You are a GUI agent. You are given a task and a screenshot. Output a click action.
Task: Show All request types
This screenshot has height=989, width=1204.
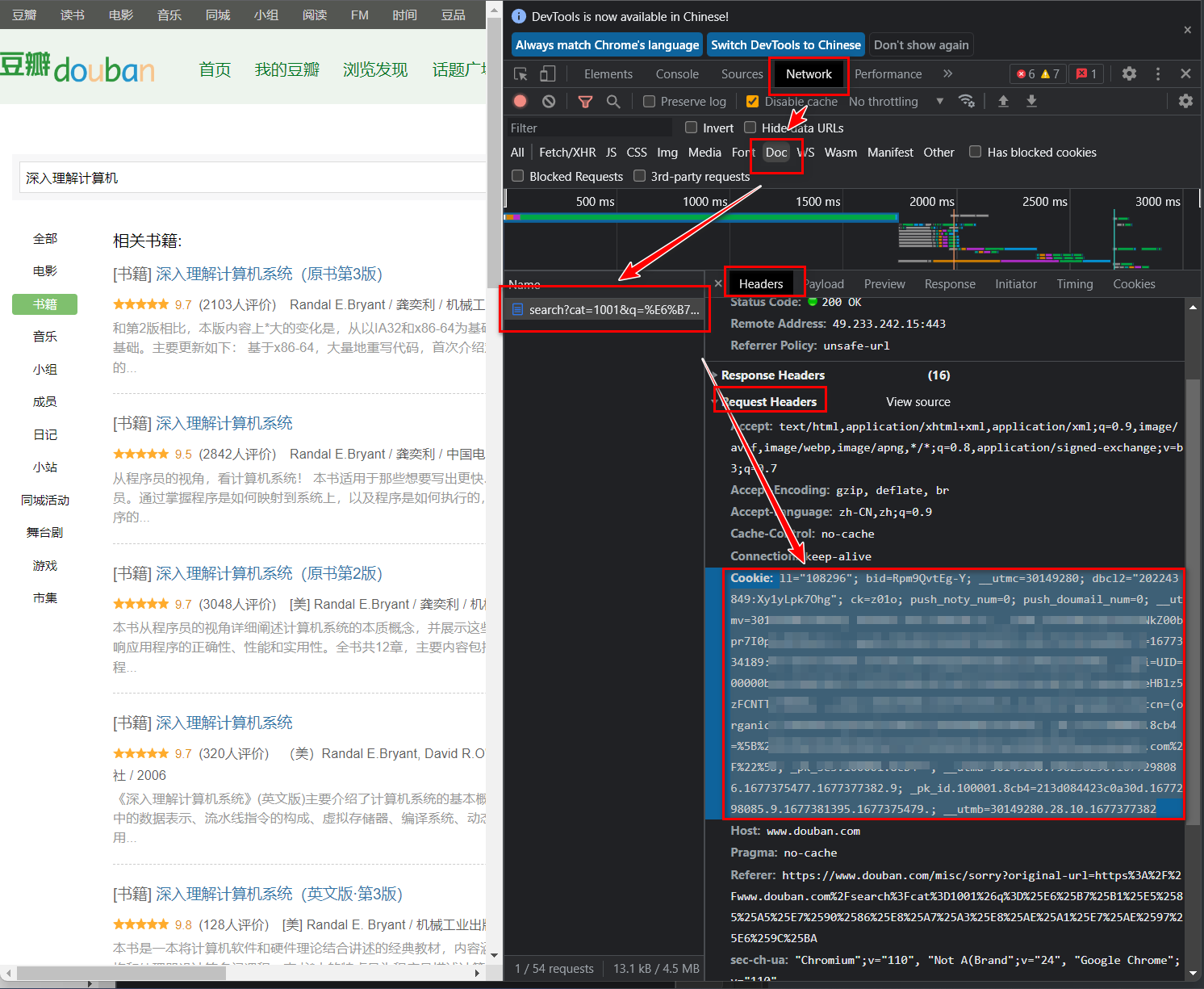pos(517,152)
